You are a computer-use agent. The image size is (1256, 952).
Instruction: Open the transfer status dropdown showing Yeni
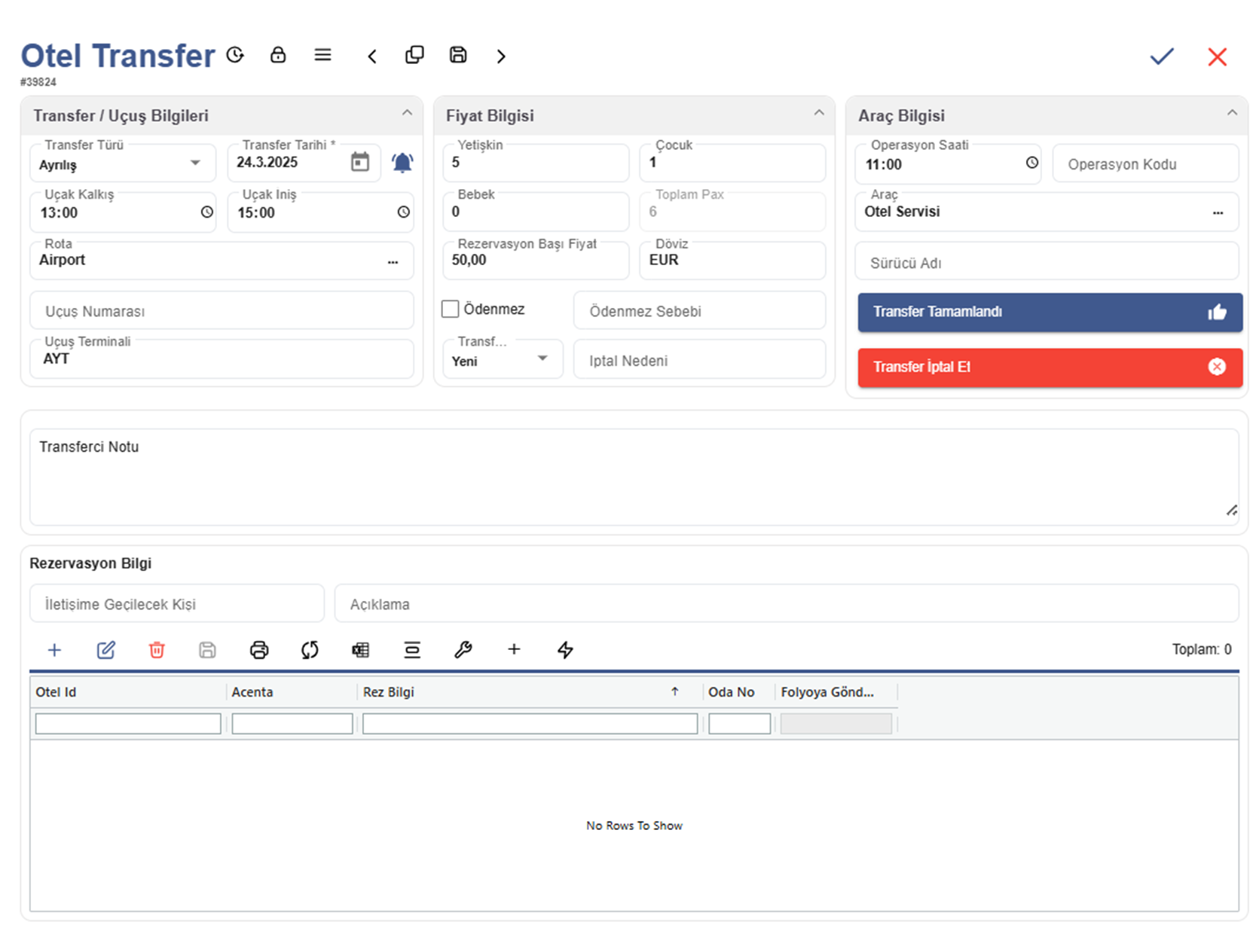tap(542, 359)
